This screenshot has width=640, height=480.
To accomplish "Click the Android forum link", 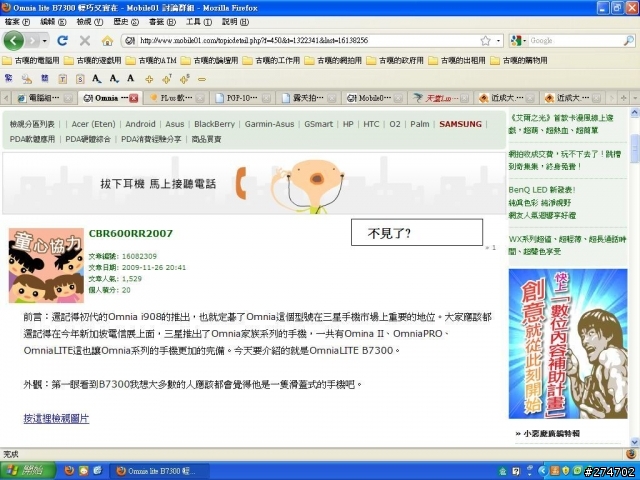I will click(140, 124).
